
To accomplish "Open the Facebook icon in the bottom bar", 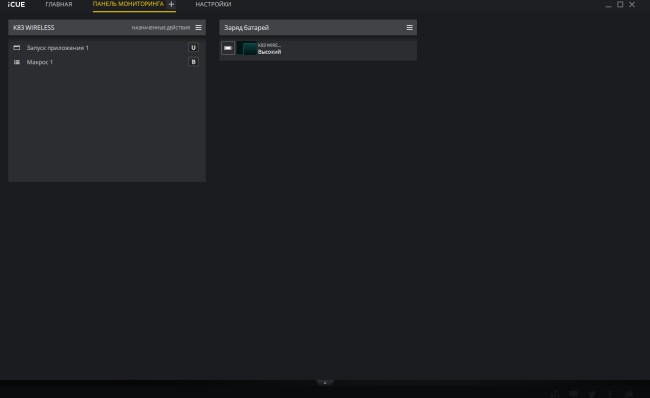I will tap(610, 393).
